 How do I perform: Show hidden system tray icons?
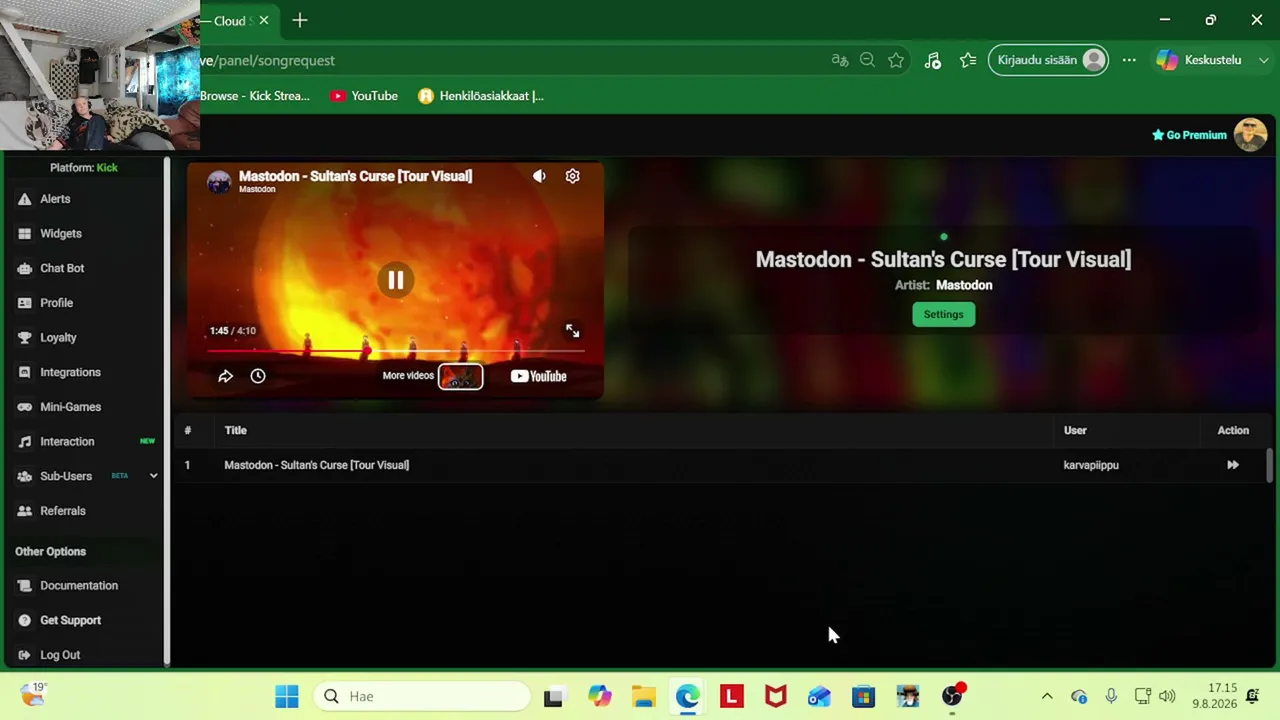(x=1047, y=696)
